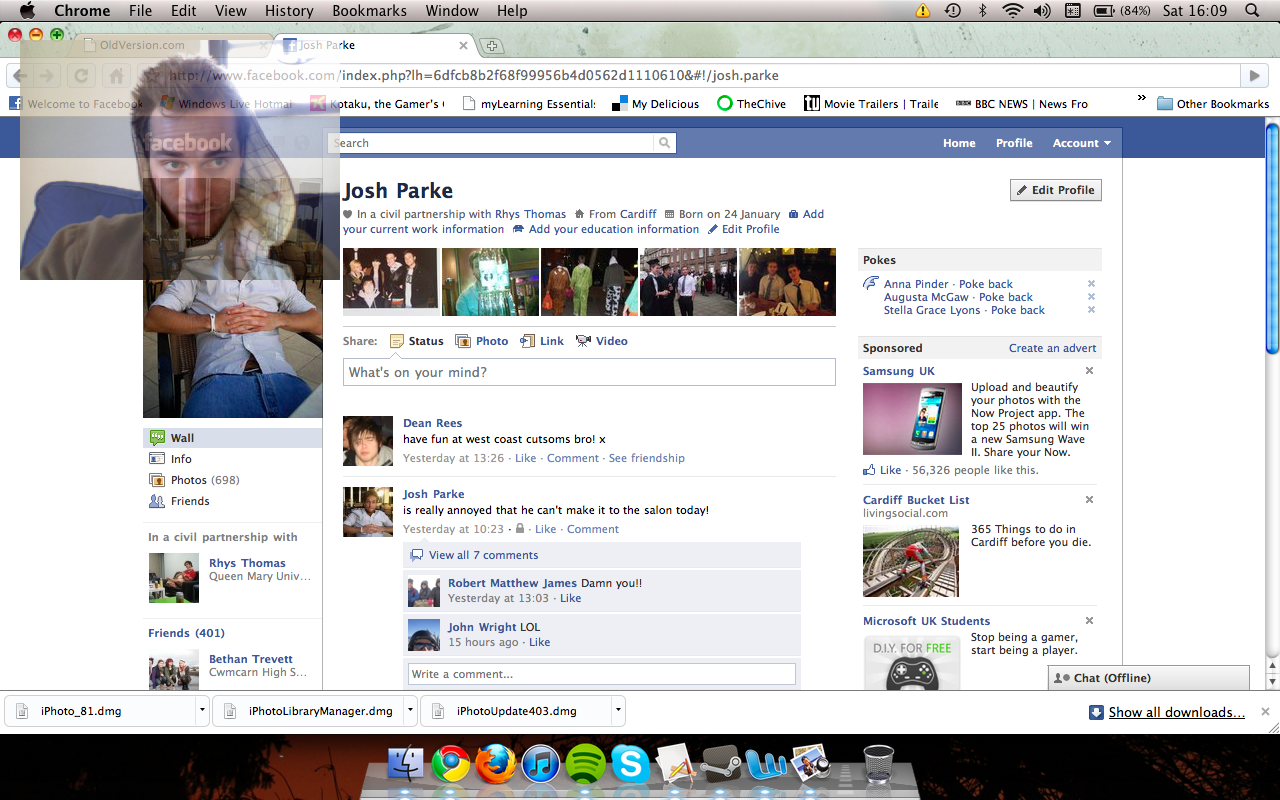Image resolution: width=1280 pixels, height=800 pixels.
Task: Click the What's on your mind field
Action: [x=589, y=372]
